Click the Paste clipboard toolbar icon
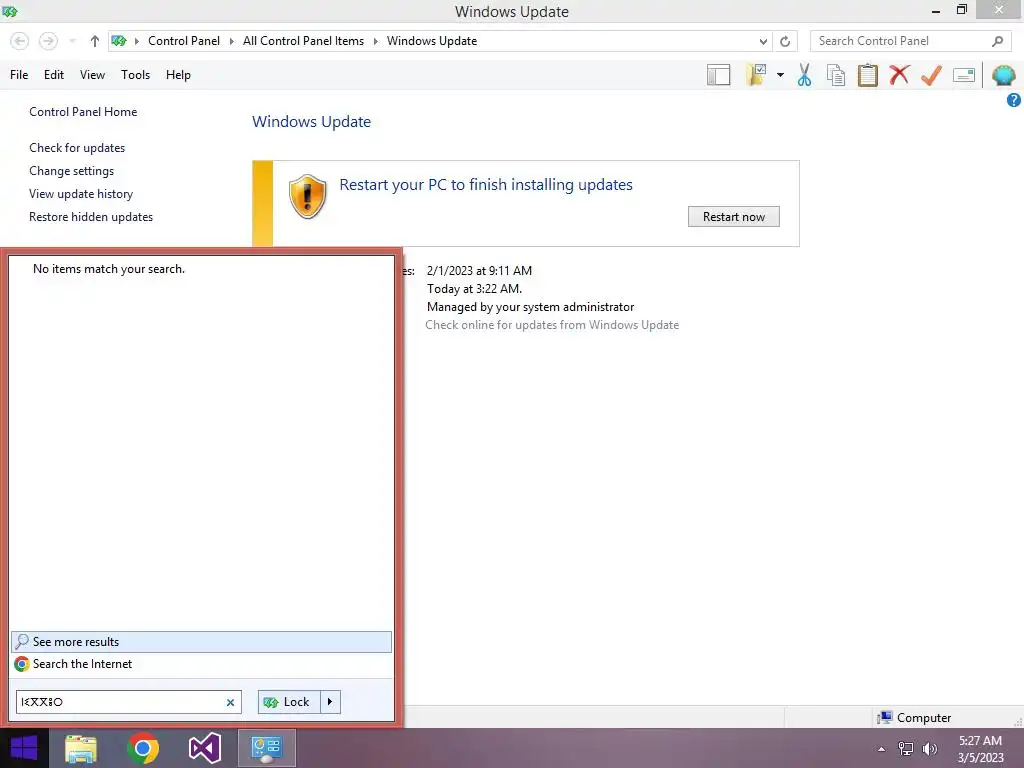 pos(868,75)
